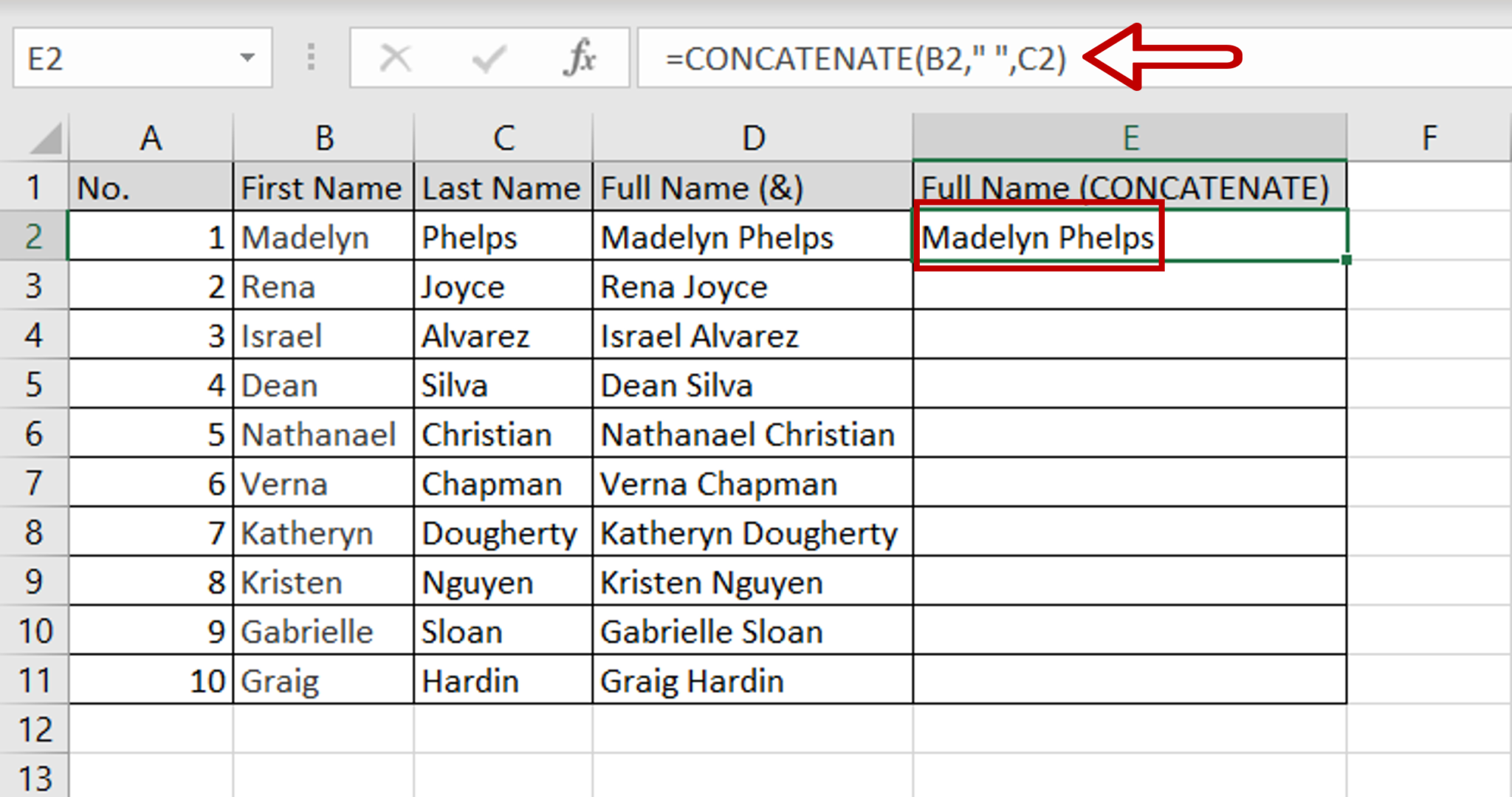
Task: Click the Select All corner triangle
Action: (x=46, y=139)
